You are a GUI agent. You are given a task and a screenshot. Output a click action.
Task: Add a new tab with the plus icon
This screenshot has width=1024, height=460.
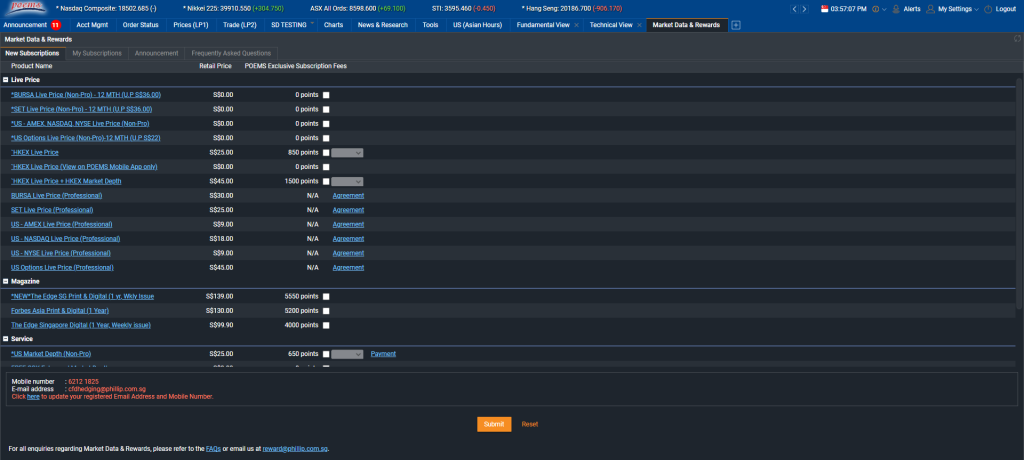pos(736,25)
